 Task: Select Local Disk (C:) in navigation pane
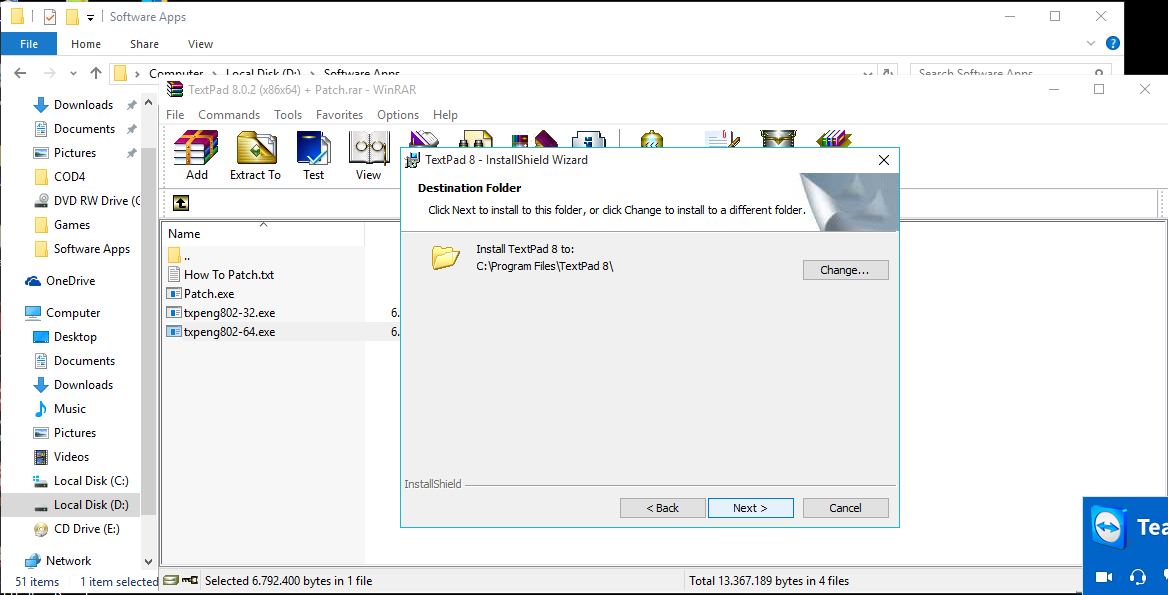[x=81, y=480]
